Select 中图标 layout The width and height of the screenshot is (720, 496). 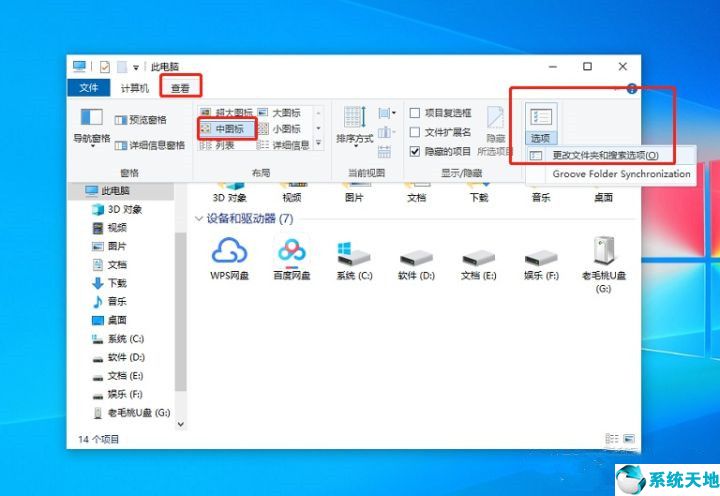pos(227,129)
